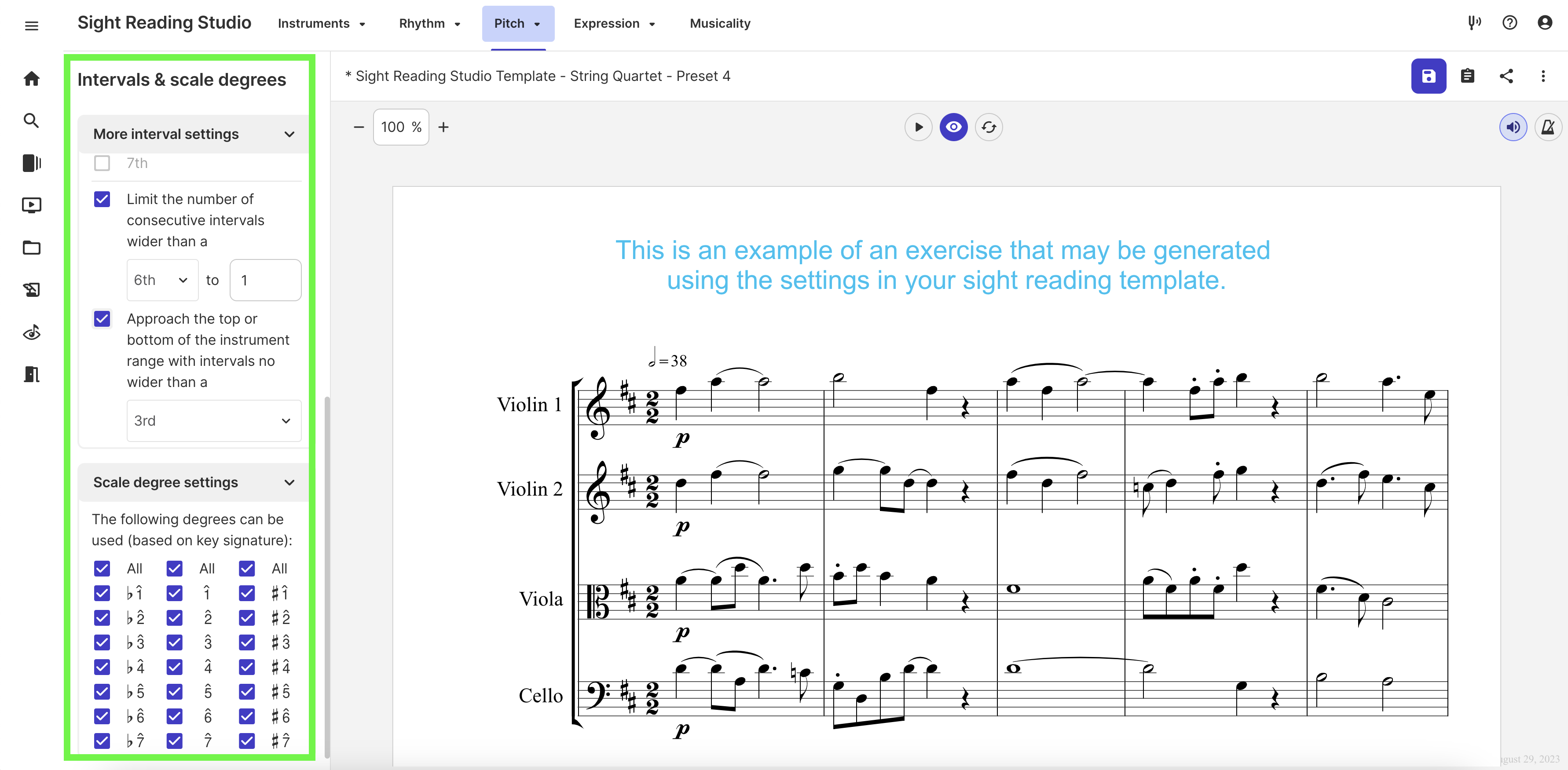
Task: Open the Pitch menu
Action: [x=518, y=23]
